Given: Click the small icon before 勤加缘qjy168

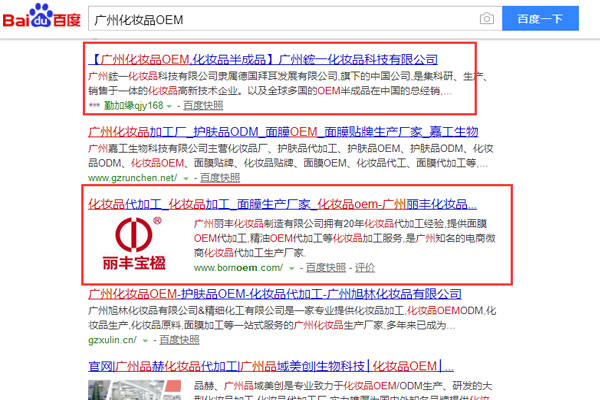Looking at the screenshot, I should (94, 105).
